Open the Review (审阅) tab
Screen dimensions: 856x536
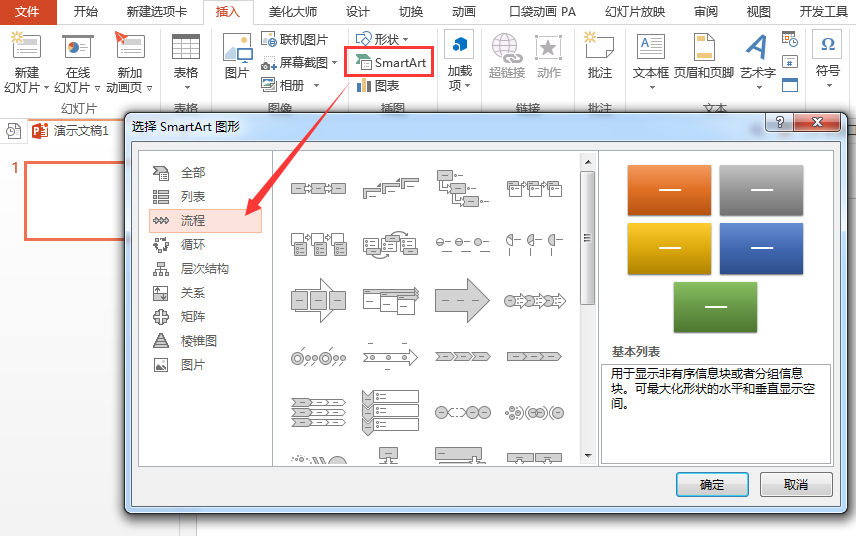pos(705,11)
